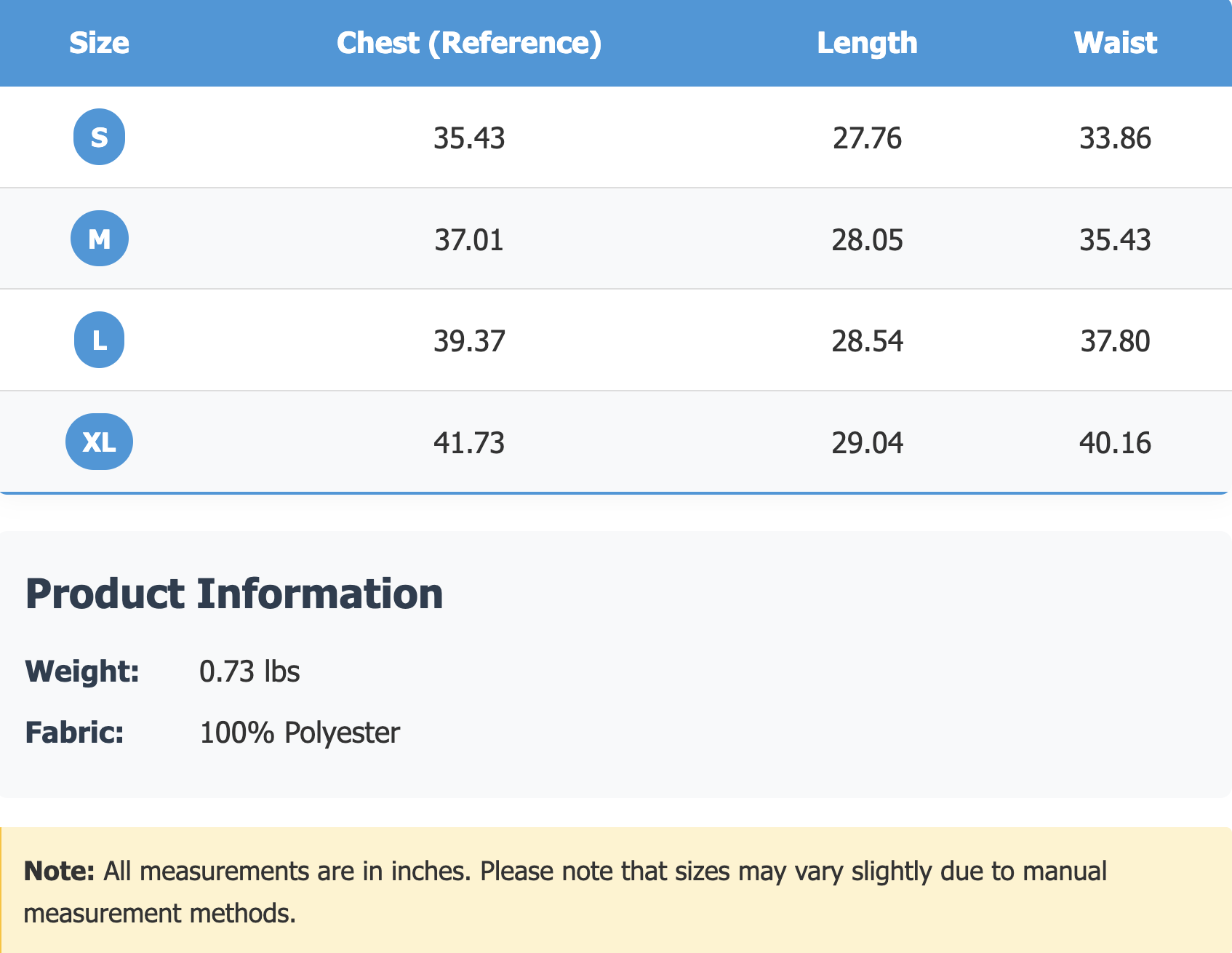
Task: Click the 100% Polyester fabric value
Action: [300, 732]
